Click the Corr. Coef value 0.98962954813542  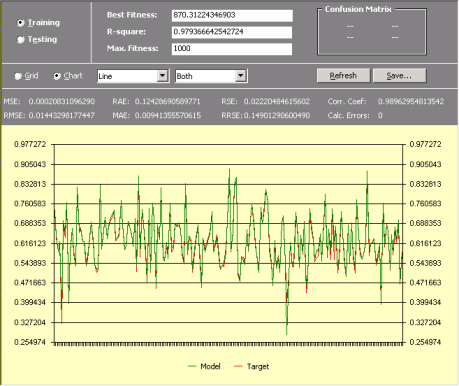pyautogui.click(x=411, y=101)
